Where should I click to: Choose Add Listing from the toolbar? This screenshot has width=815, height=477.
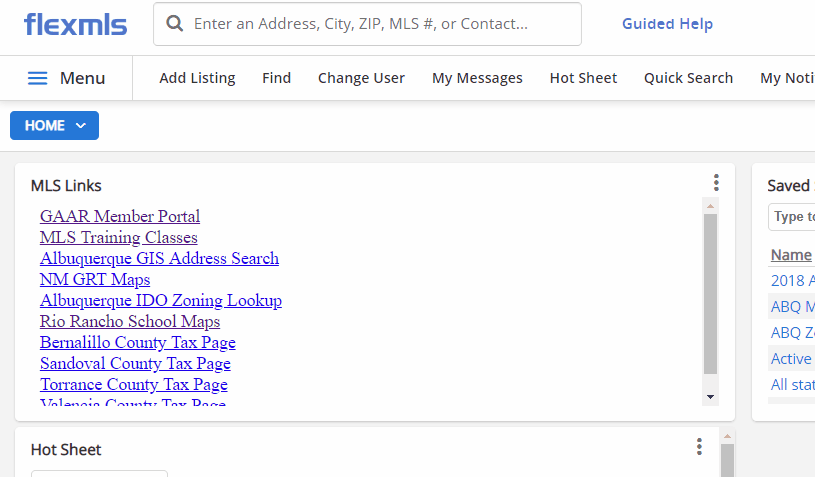[198, 78]
